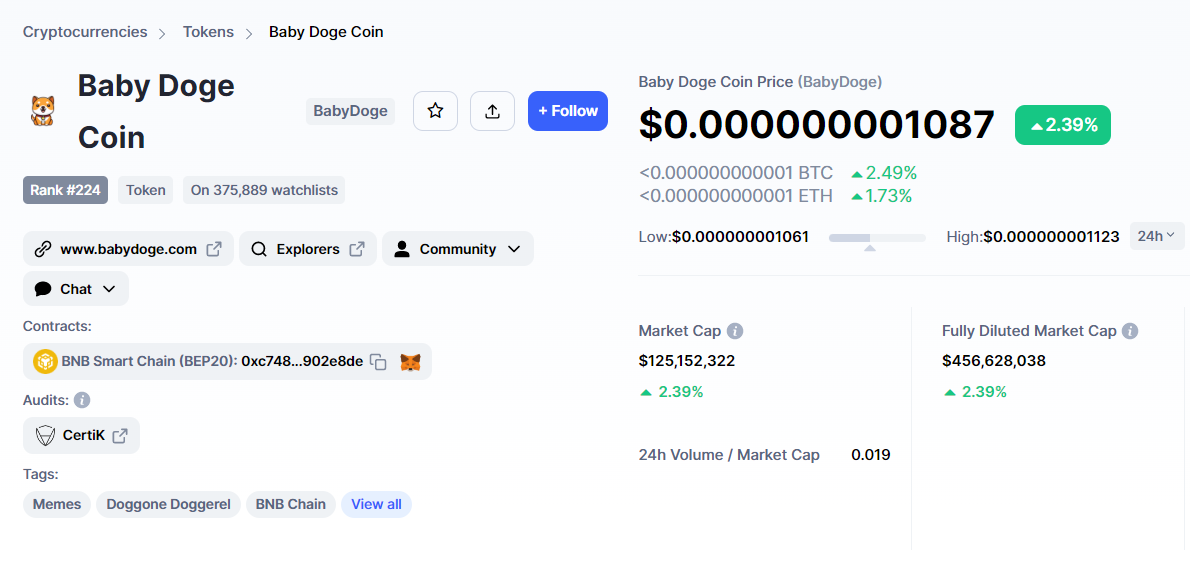Viewport: 1190px width, 567px height.
Task: Copy the BEP20 contract address icon
Action: point(378,361)
